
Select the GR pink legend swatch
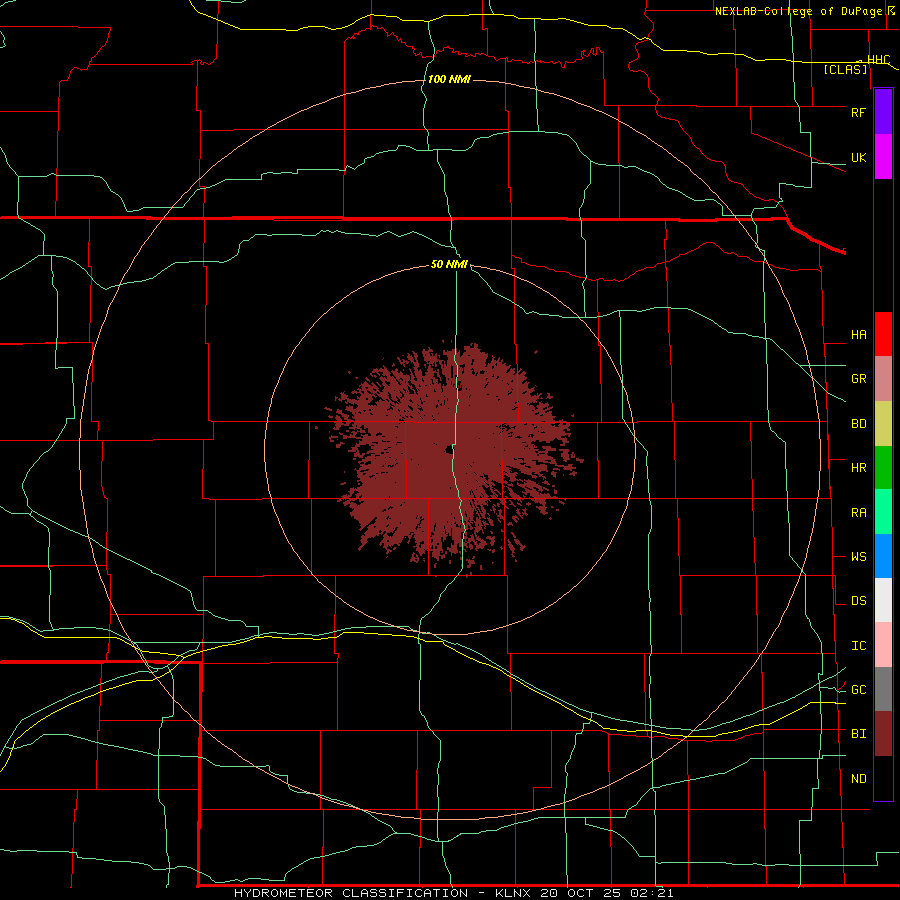tap(883, 379)
